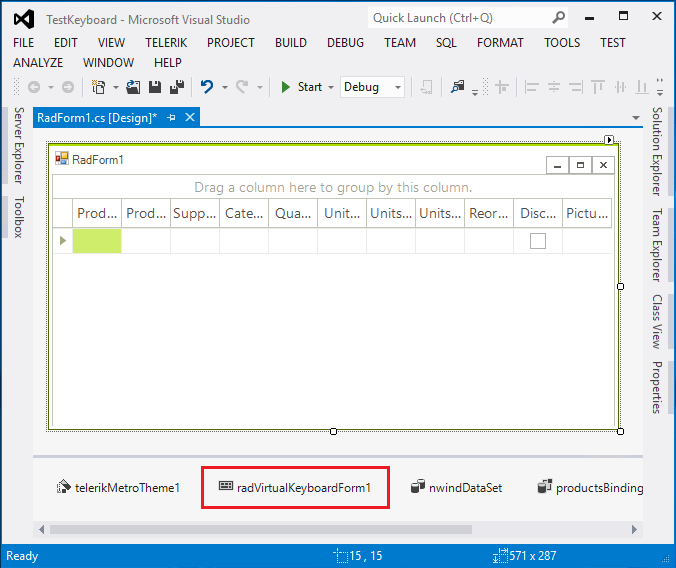
Task: Open the New Project dropdown arrow
Action: (x=116, y=88)
